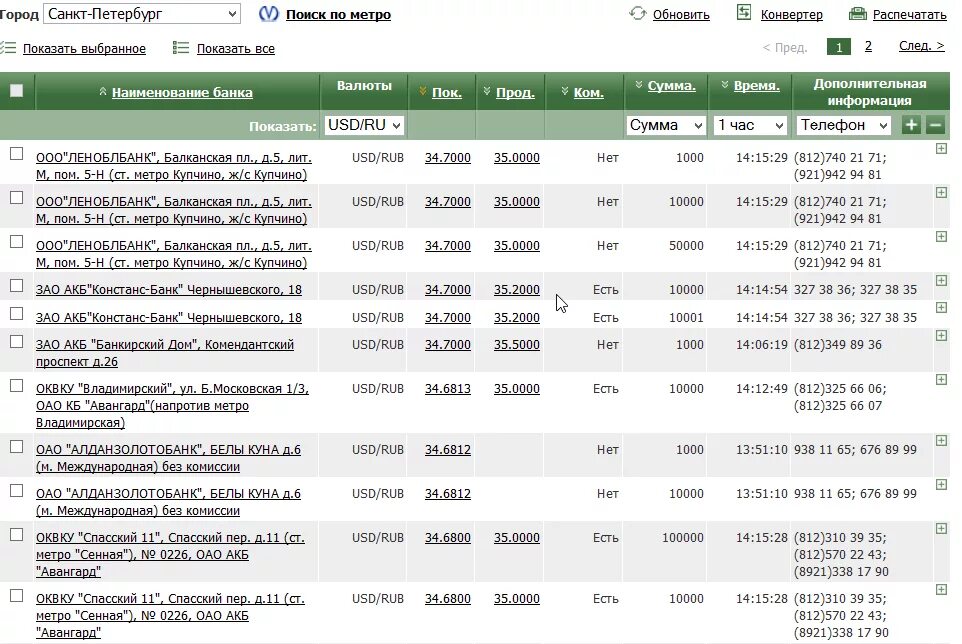Click buy rate 34.6813 link
This screenshot has height=644, width=962.
pos(448,388)
